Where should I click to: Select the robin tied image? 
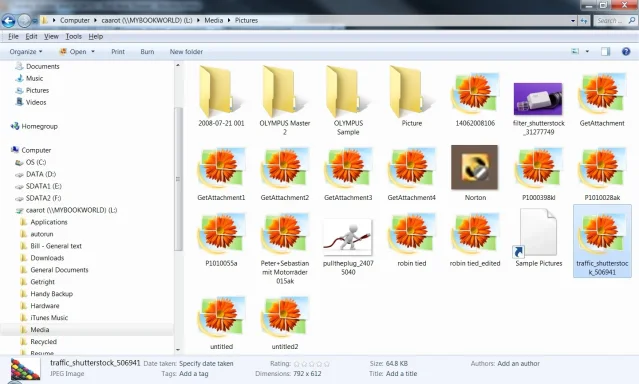click(412, 240)
